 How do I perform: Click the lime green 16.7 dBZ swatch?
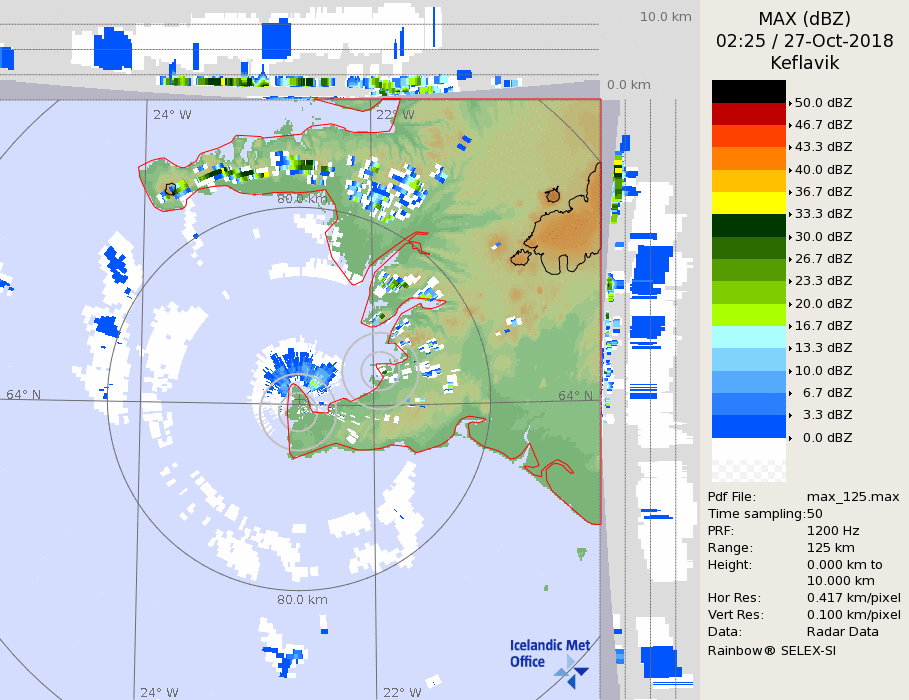point(748,315)
